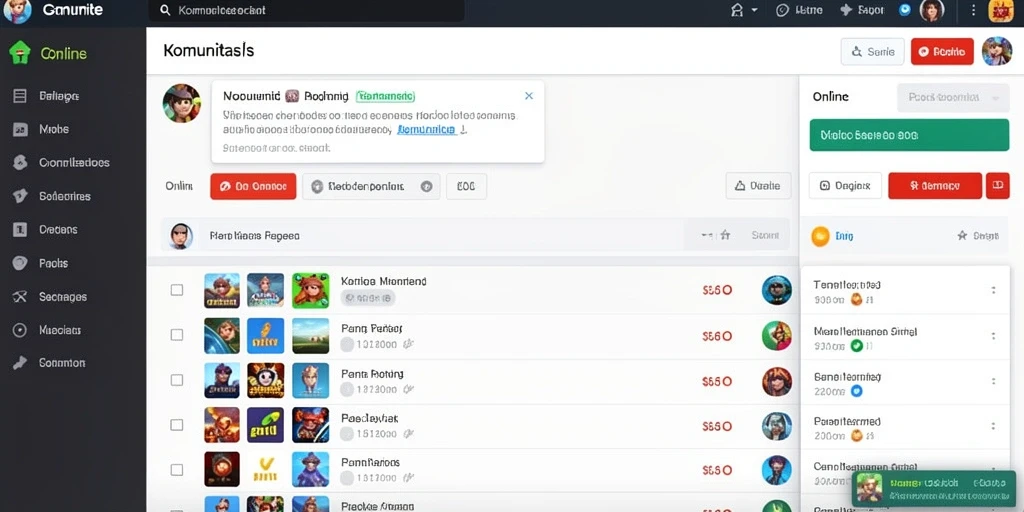This screenshot has width=1024, height=512.
Task: Tick the checkbox for Pena Roting row
Action: click(177, 379)
